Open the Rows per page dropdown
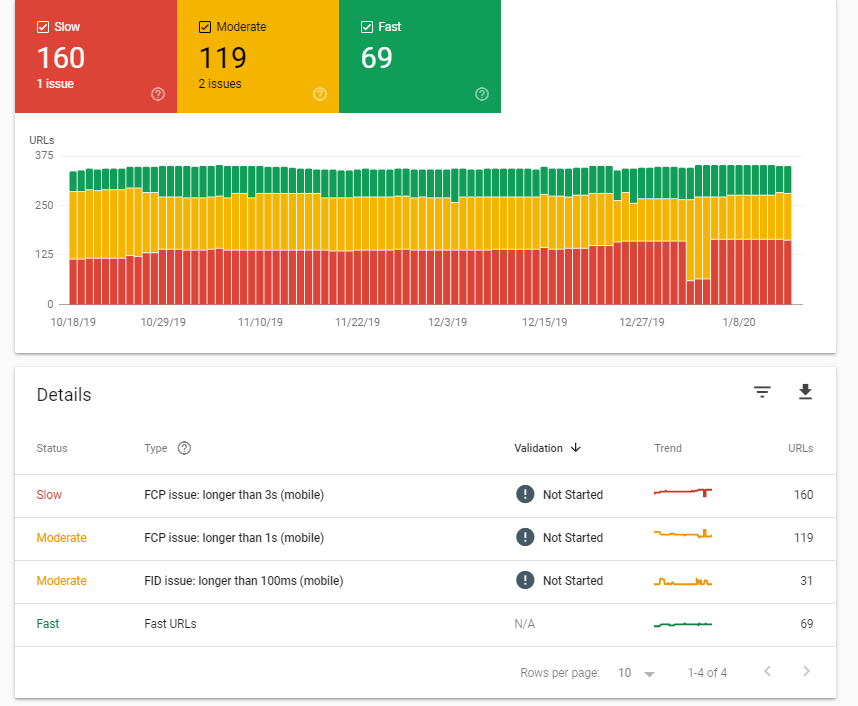Viewport: 858px width, 706px height. pos(636,673)
